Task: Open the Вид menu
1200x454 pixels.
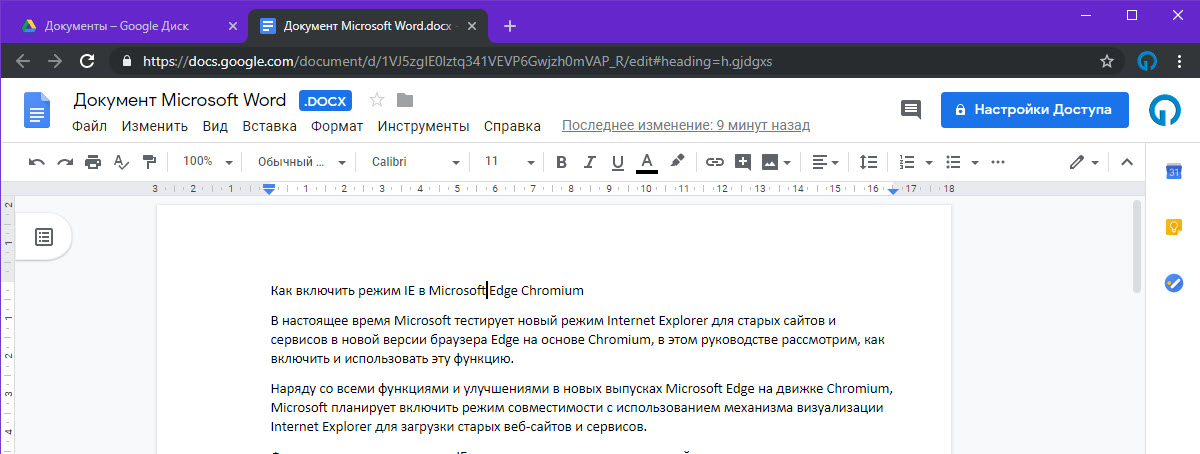Action: tap(215, 126)
